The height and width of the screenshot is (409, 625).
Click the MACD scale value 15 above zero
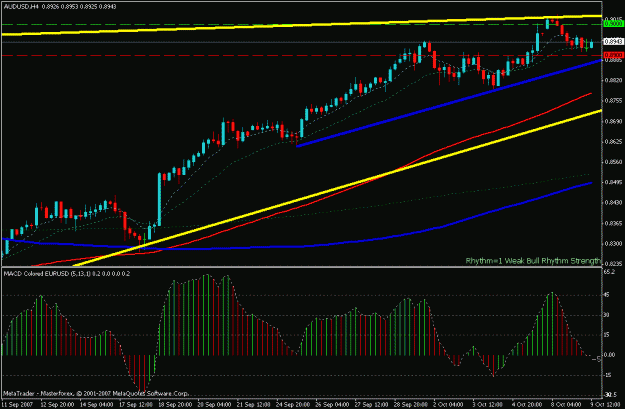[607, 335]
